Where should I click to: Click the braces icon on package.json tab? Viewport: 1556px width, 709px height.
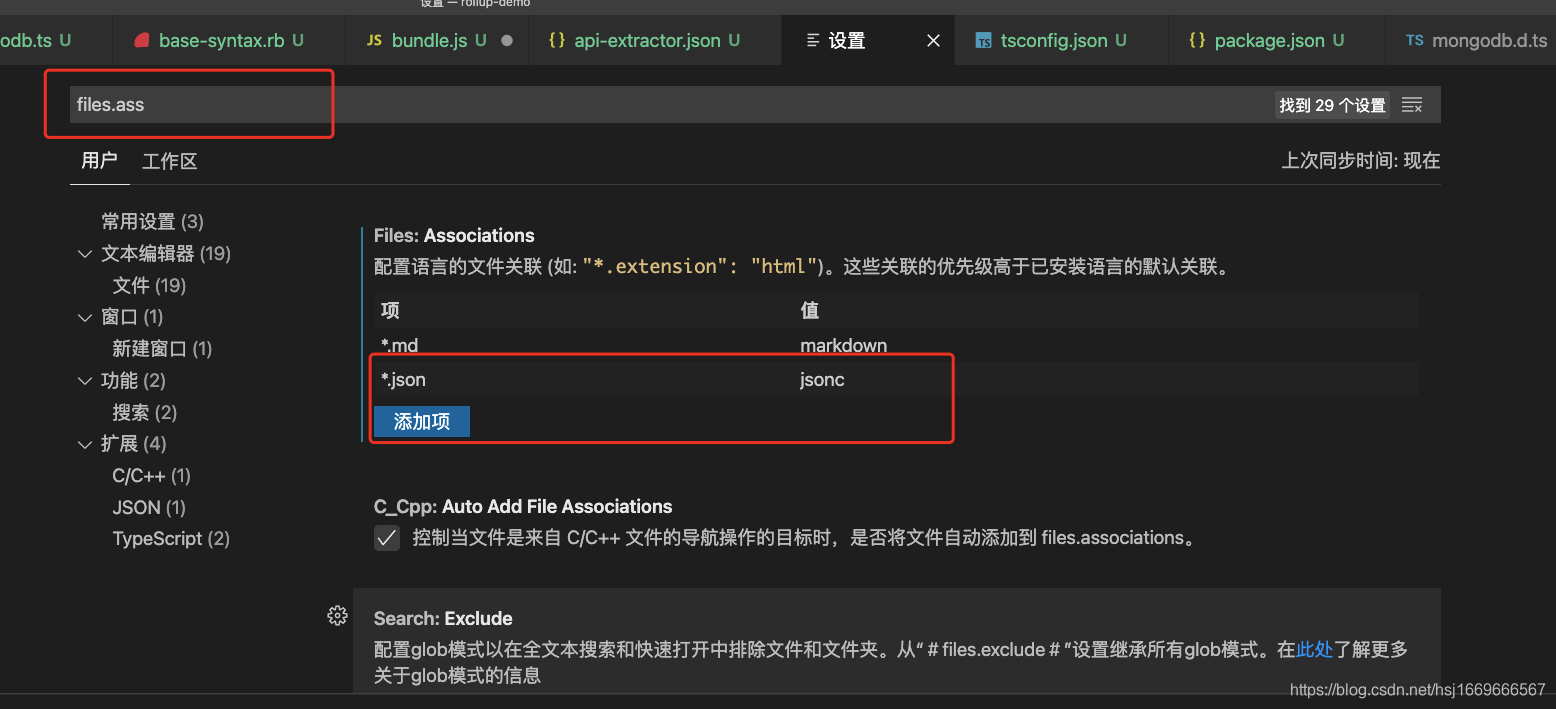click(x=1197, y=40)
